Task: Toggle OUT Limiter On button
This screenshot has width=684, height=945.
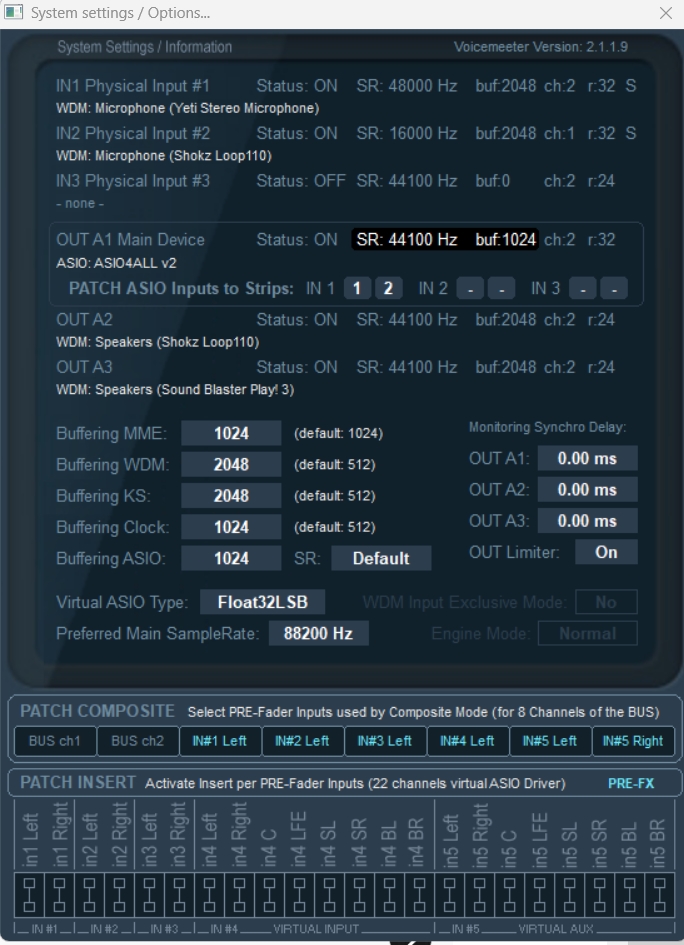Action: click(606, 552)
